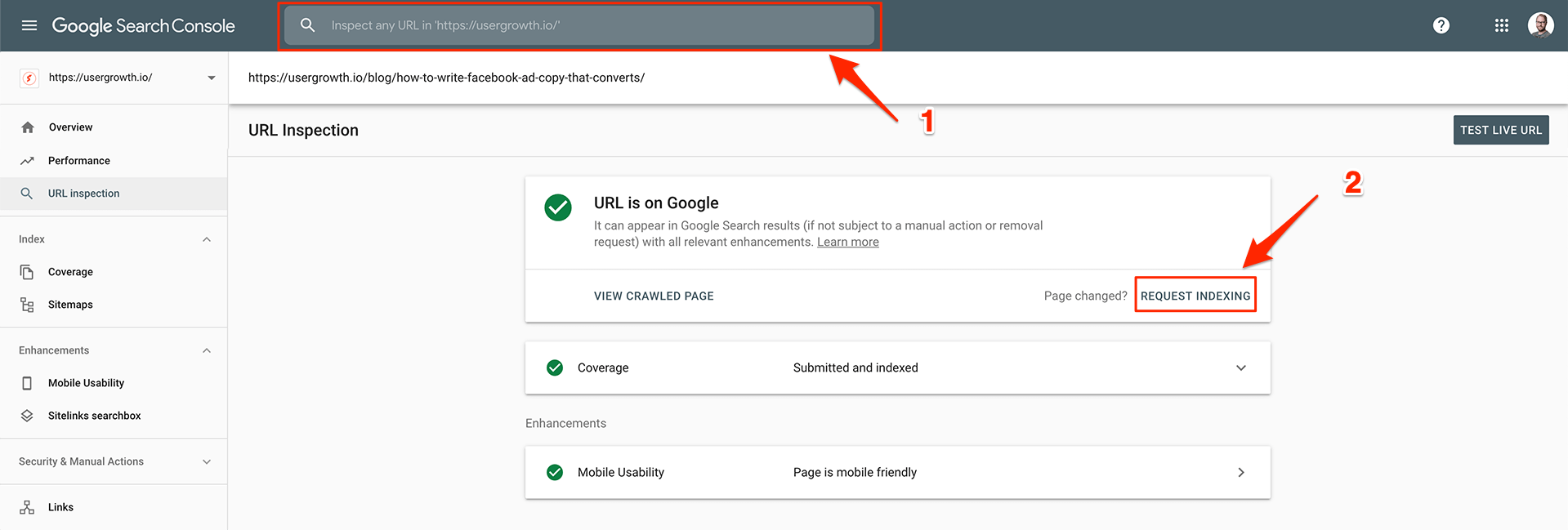The height and width of the screenshot is (530, 1568).
Task: Open the help question mark icon
Action: click(x=1441, y=25)
